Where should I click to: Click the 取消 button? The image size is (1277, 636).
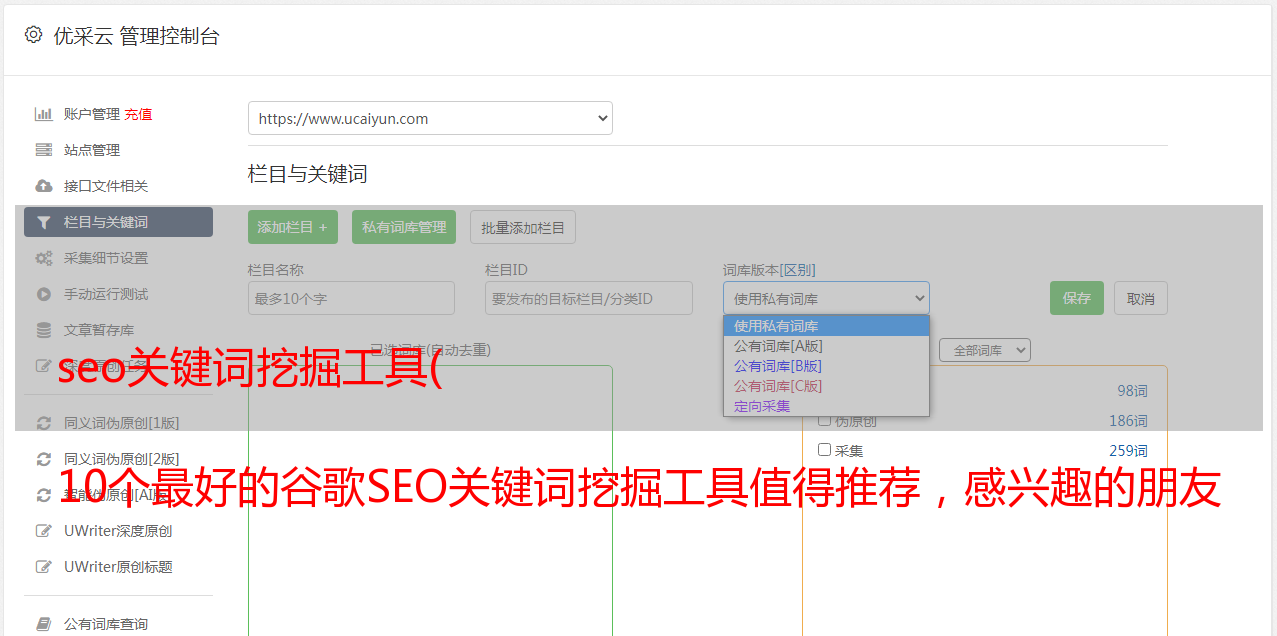pos(1141,298)
